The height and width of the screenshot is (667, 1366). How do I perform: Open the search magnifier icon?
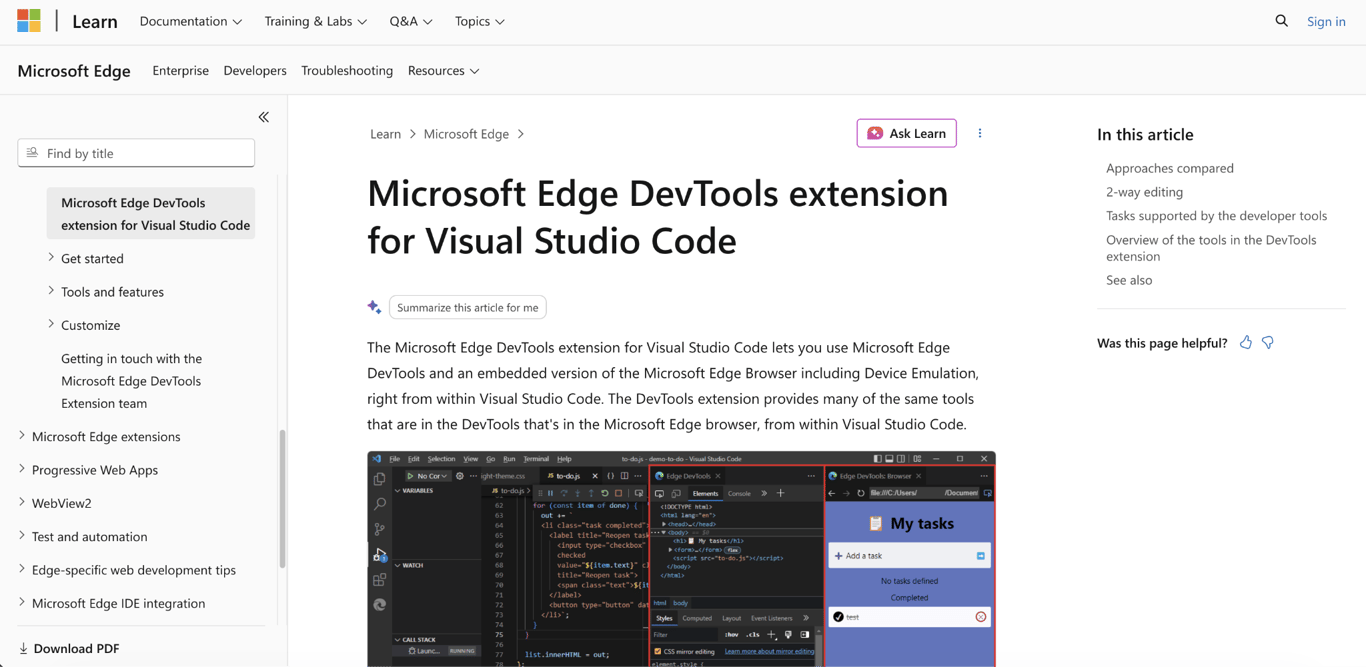[1281, 21]
